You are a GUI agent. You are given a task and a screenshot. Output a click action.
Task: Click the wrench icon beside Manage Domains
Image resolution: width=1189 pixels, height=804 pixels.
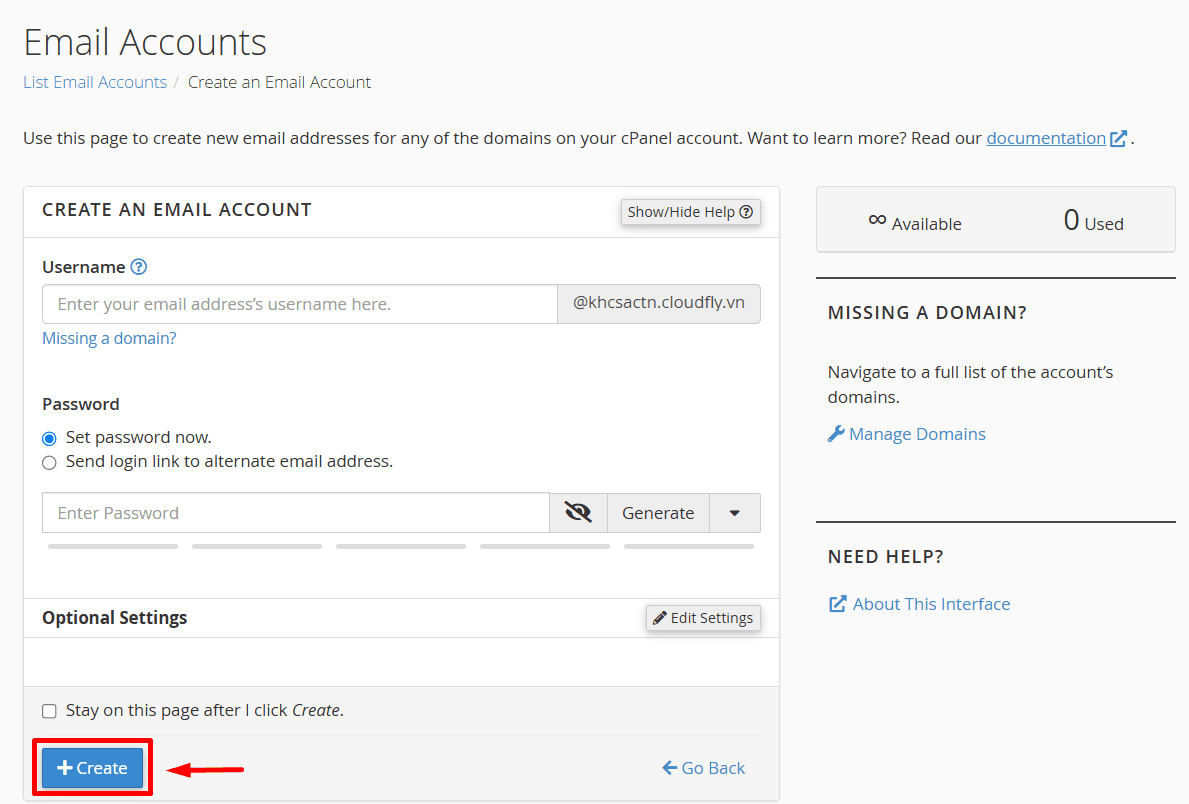point(837,433)
